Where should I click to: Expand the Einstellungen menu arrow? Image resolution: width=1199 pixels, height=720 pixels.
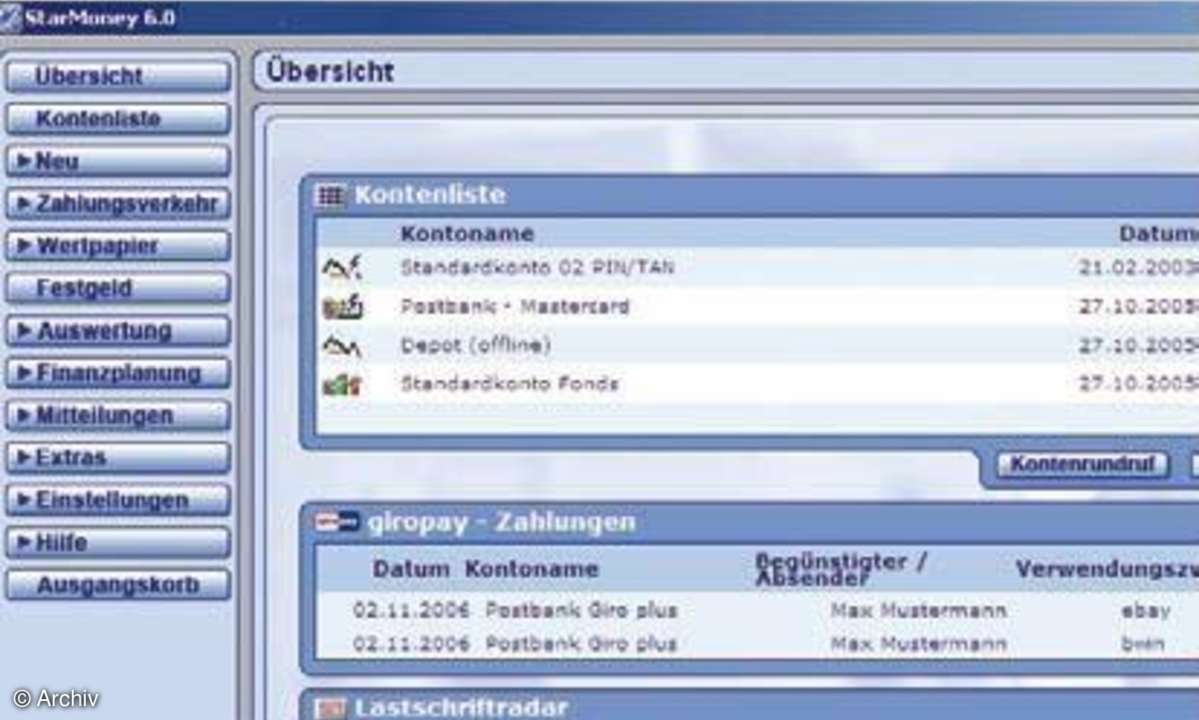tap(24, 500)
